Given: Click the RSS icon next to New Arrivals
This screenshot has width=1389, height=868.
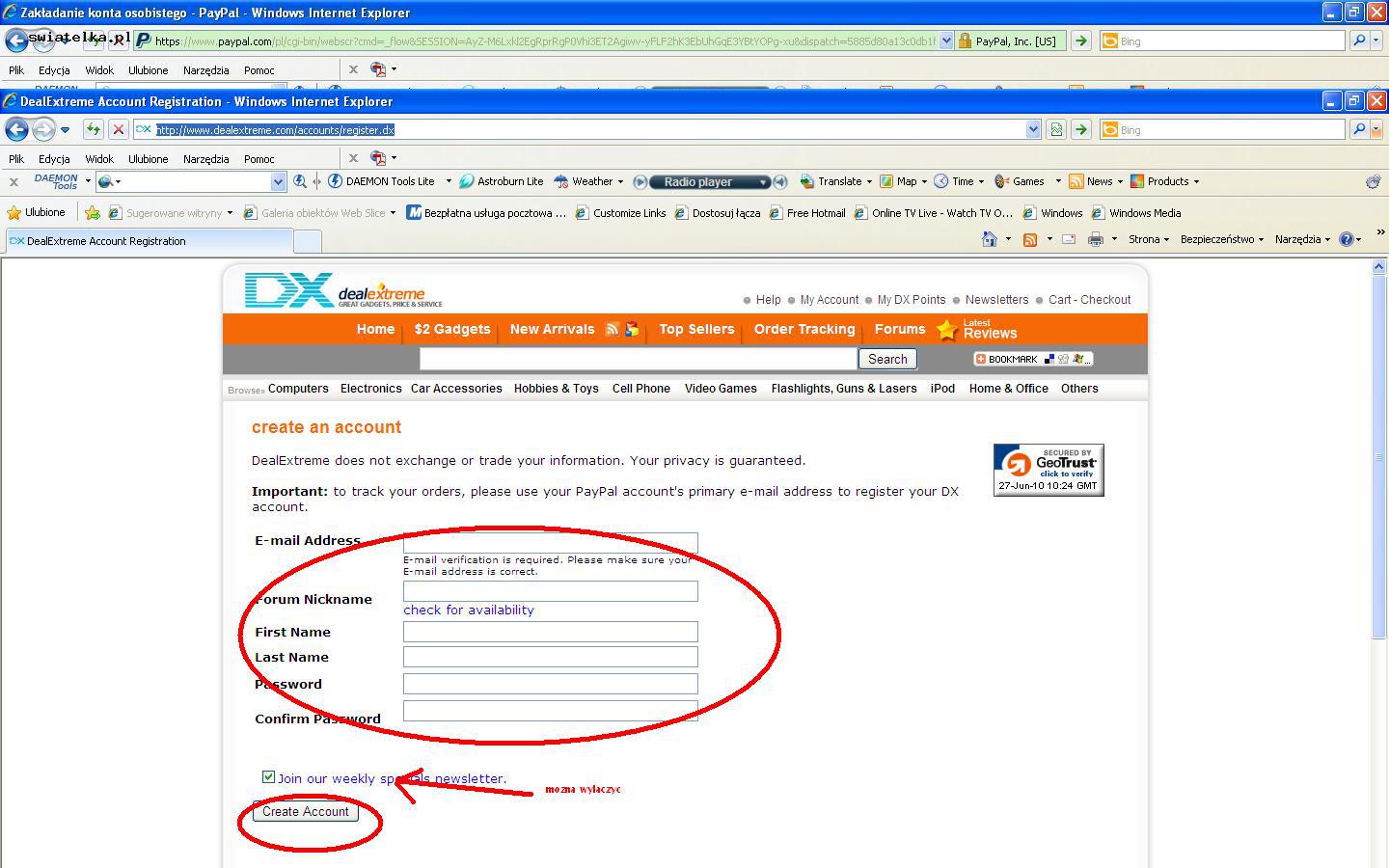Looking at the screenshot, I should click(612, 329).
